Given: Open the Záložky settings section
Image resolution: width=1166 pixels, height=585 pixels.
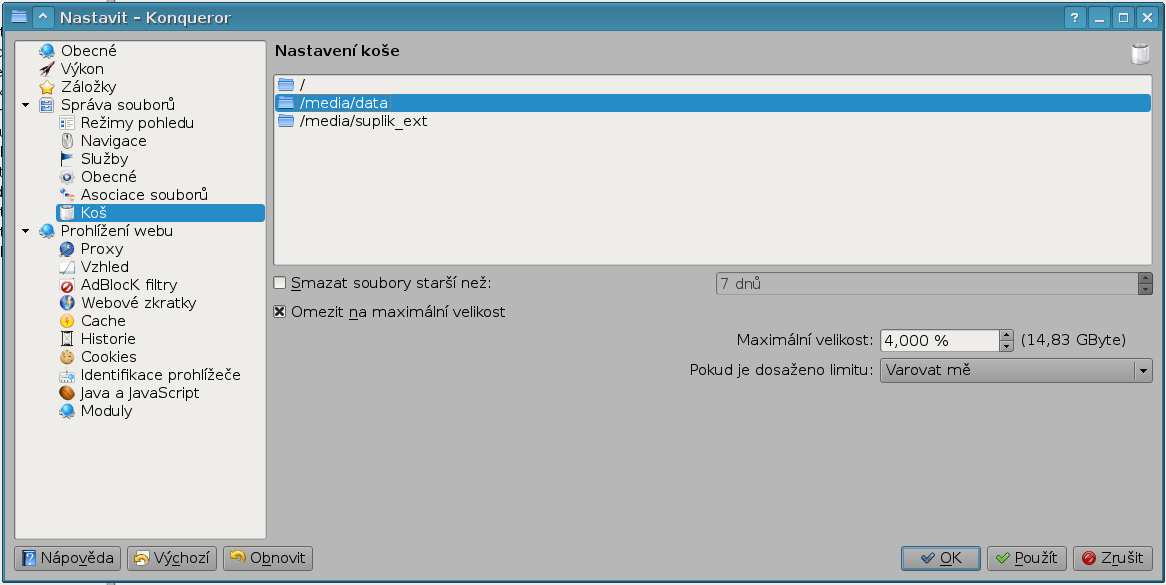Looking at the screenshot, I should click(x=88, y=87).
